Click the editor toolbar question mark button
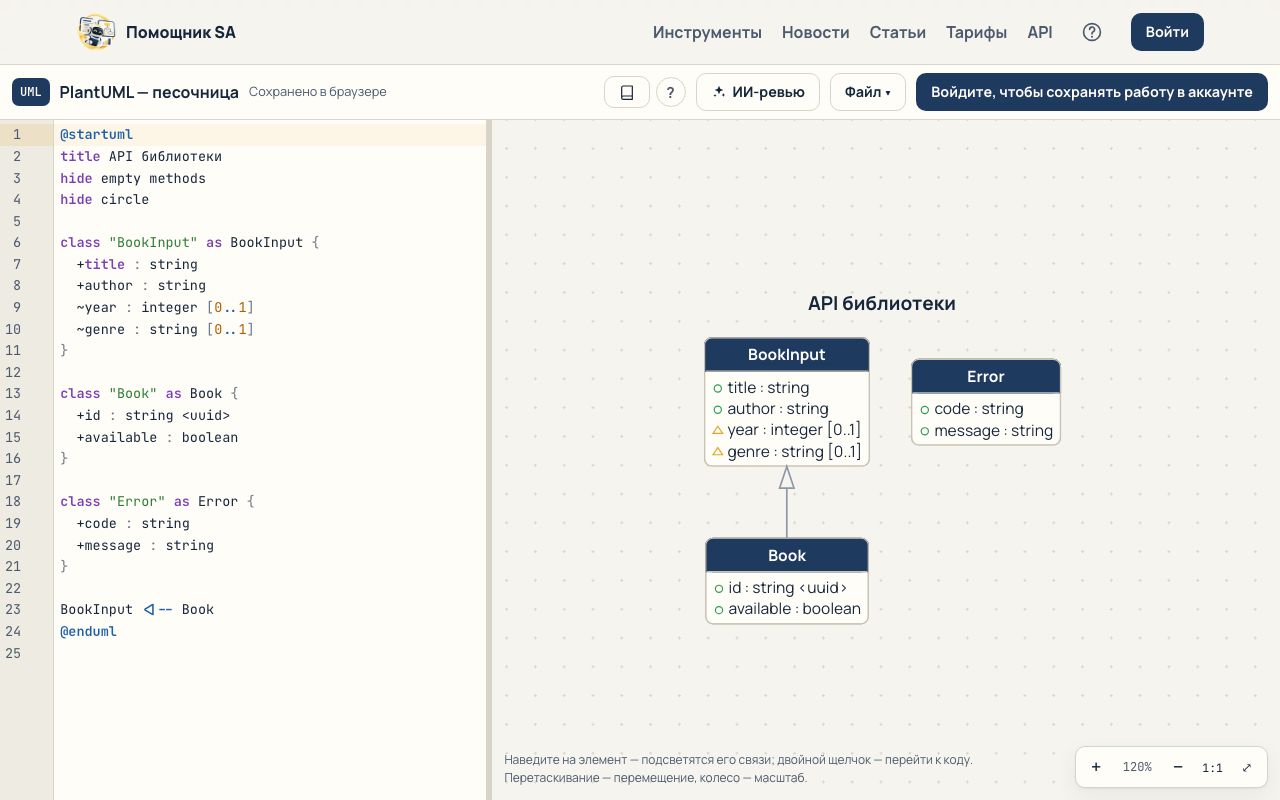Image resolution: width=1280 pixels, height=800 pixels. pyautogui.click(x=671, y=92)
